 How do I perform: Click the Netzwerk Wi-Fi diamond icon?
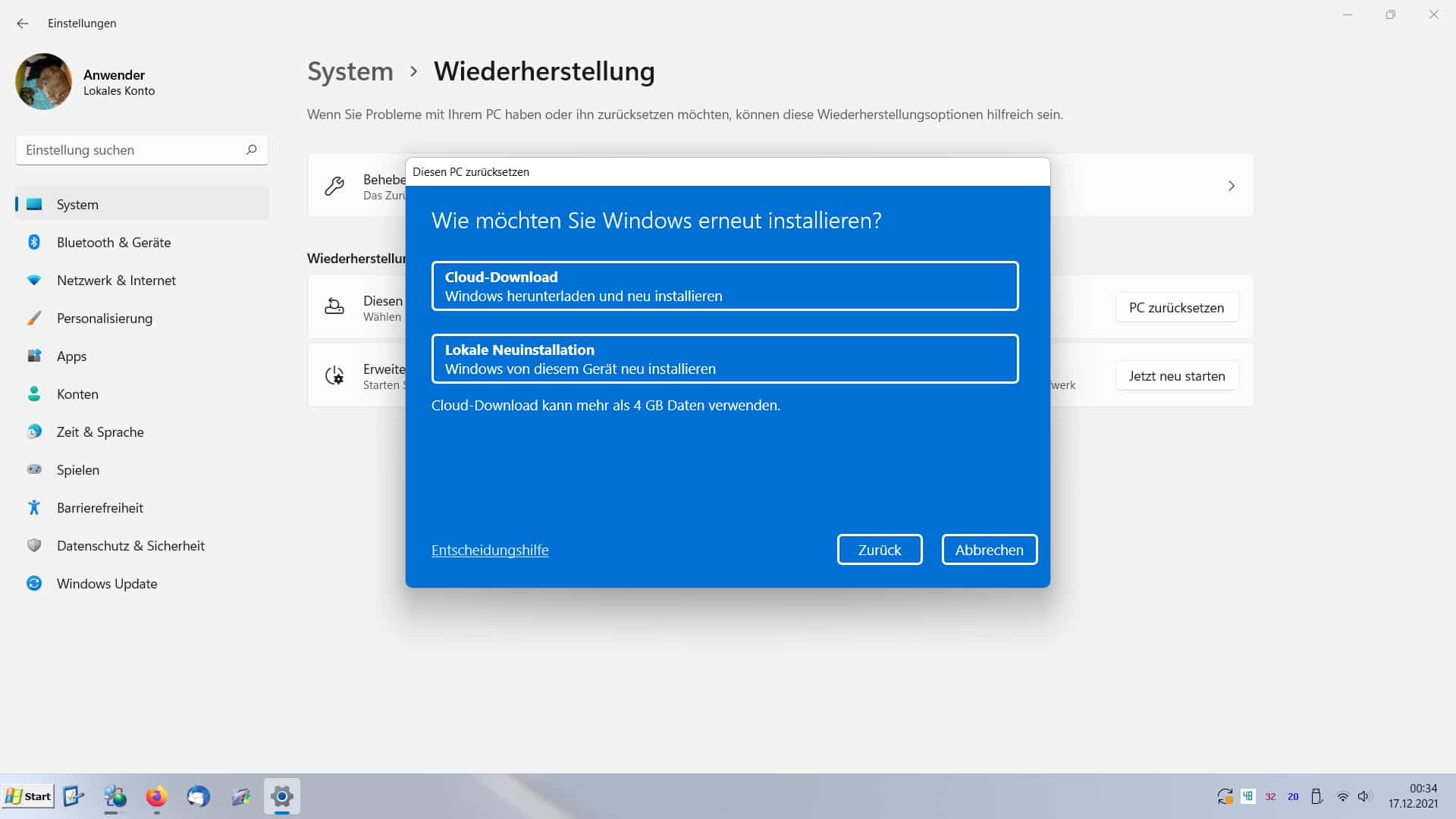[x=34, y=280]
